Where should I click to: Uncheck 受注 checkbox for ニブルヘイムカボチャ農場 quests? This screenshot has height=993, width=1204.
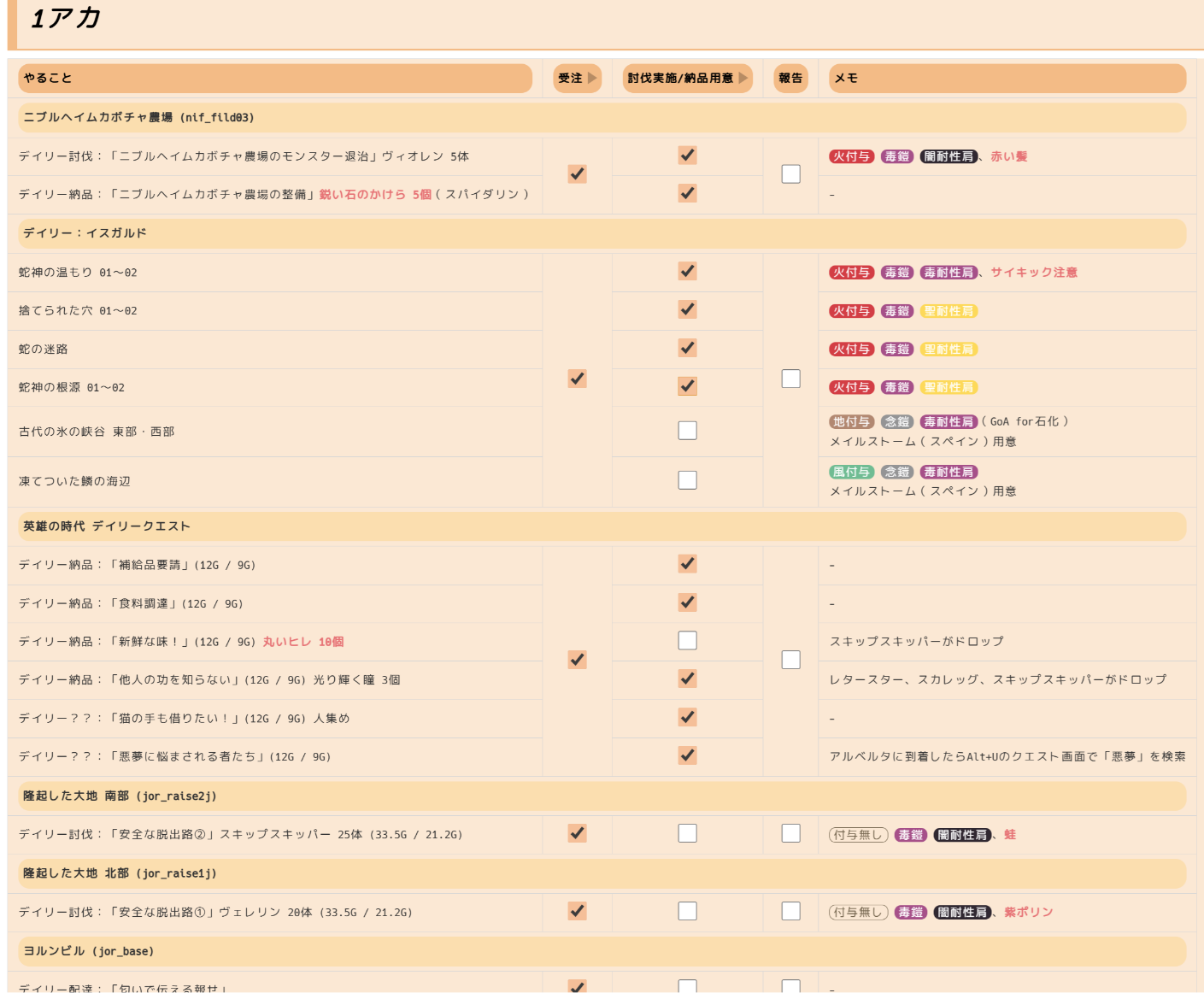click(578, 174)
